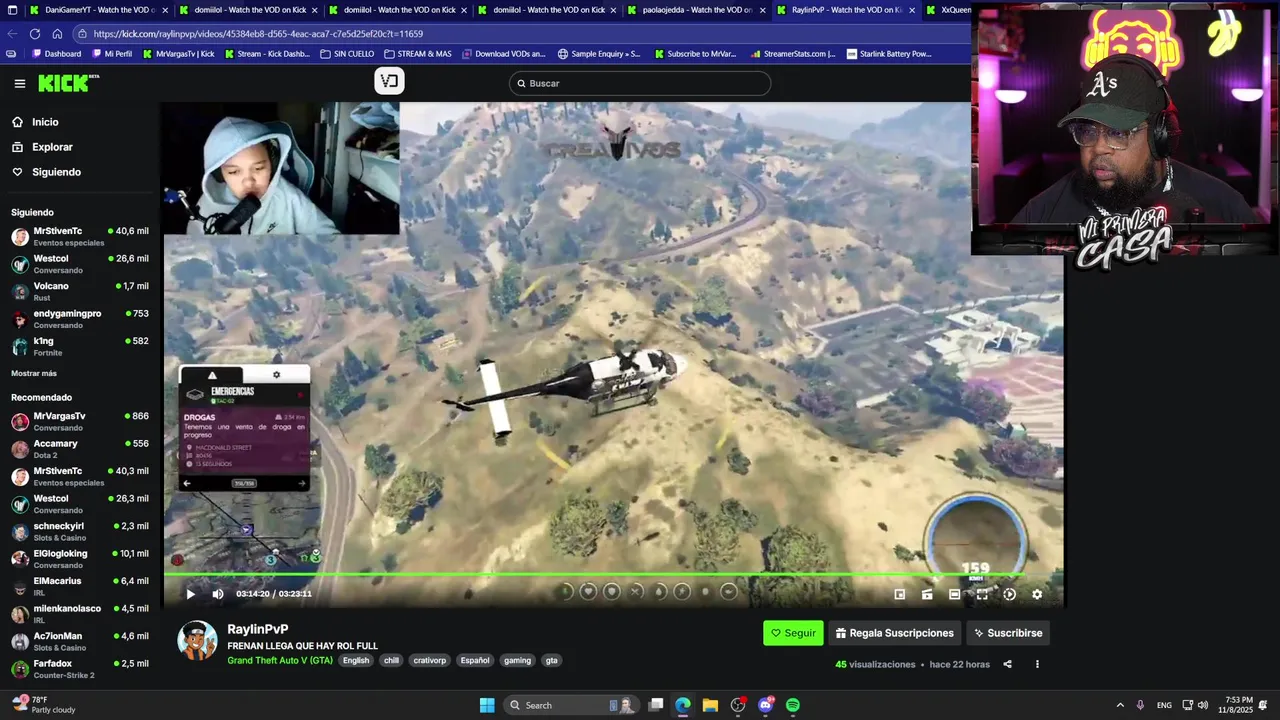Open Discord from the taskbar
This screenshot has height=720, width=1280.
pyautogui.click(x=766, y=705)
